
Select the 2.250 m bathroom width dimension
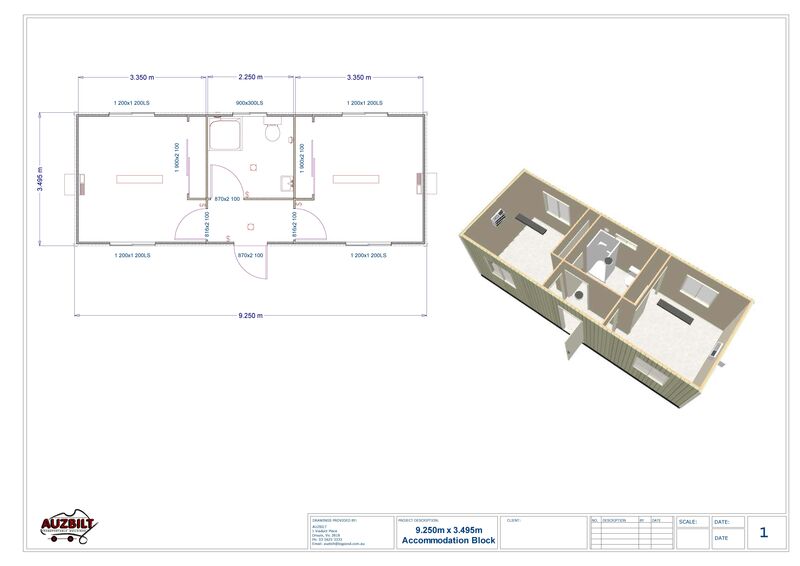(250, 77)
